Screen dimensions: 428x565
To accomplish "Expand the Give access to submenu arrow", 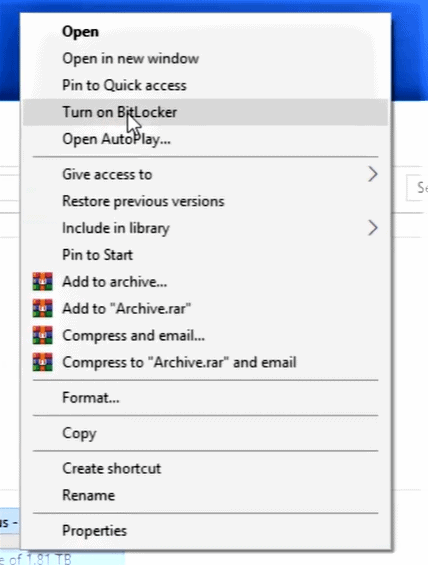I will [x=373, y=174].
